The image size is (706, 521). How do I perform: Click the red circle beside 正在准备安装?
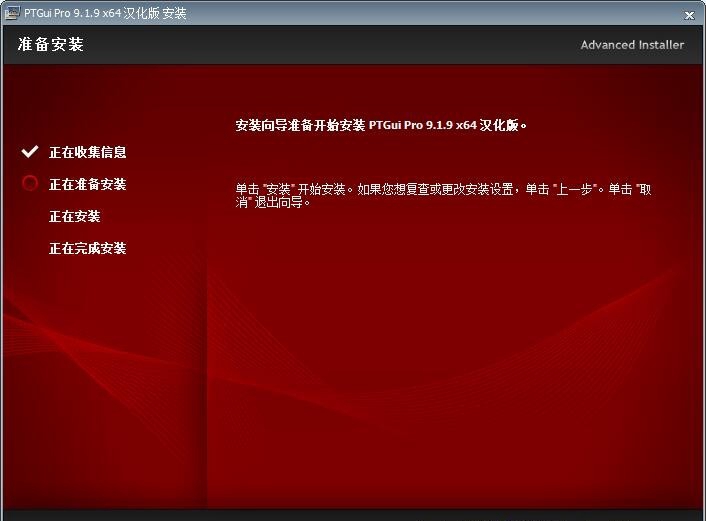(x=30, y=183)
